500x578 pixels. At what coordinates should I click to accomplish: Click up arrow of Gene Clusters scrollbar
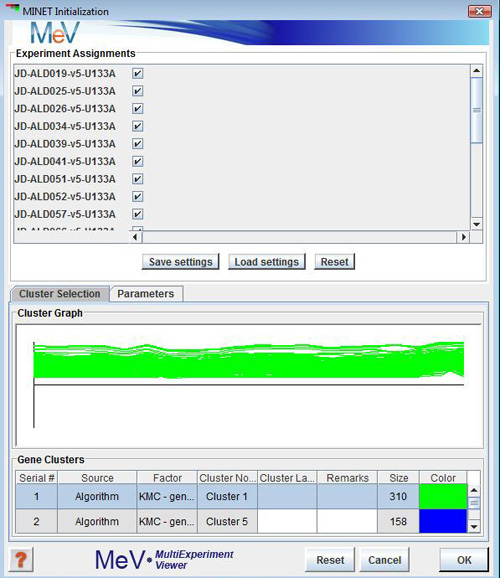click(x=474, y=490)
